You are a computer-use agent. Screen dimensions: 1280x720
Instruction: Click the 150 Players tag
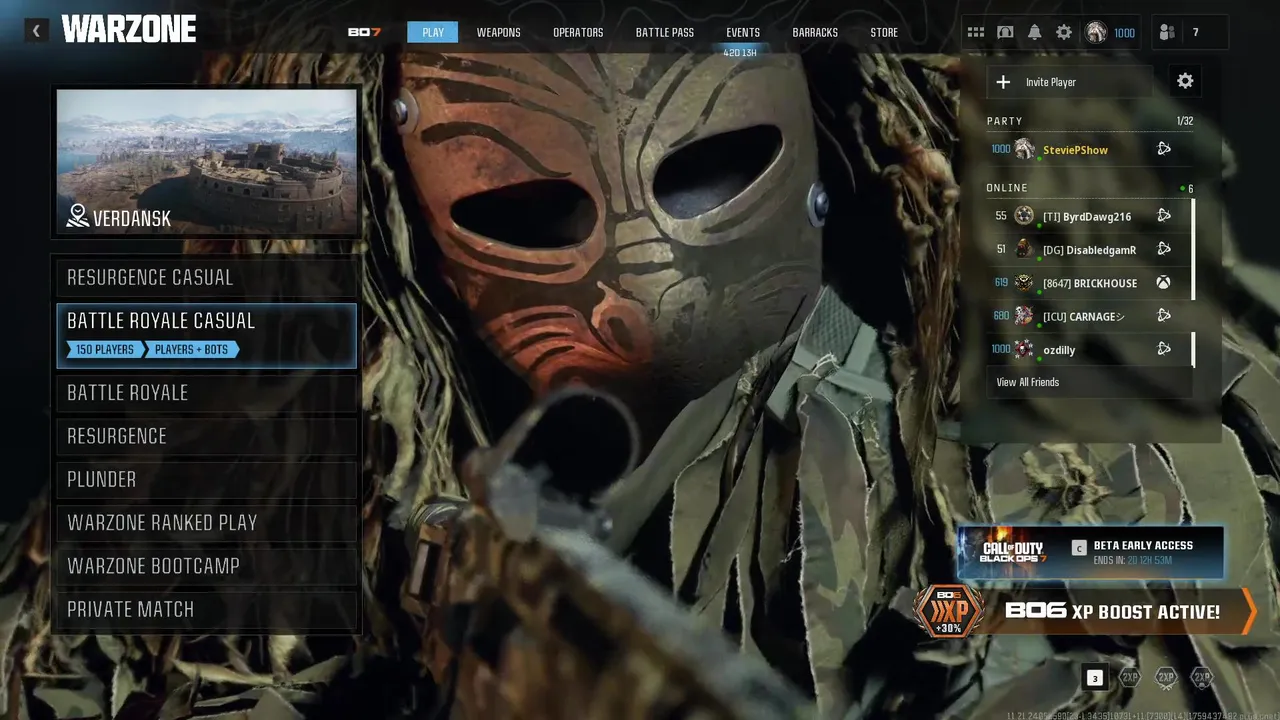(x=105, y=350)
